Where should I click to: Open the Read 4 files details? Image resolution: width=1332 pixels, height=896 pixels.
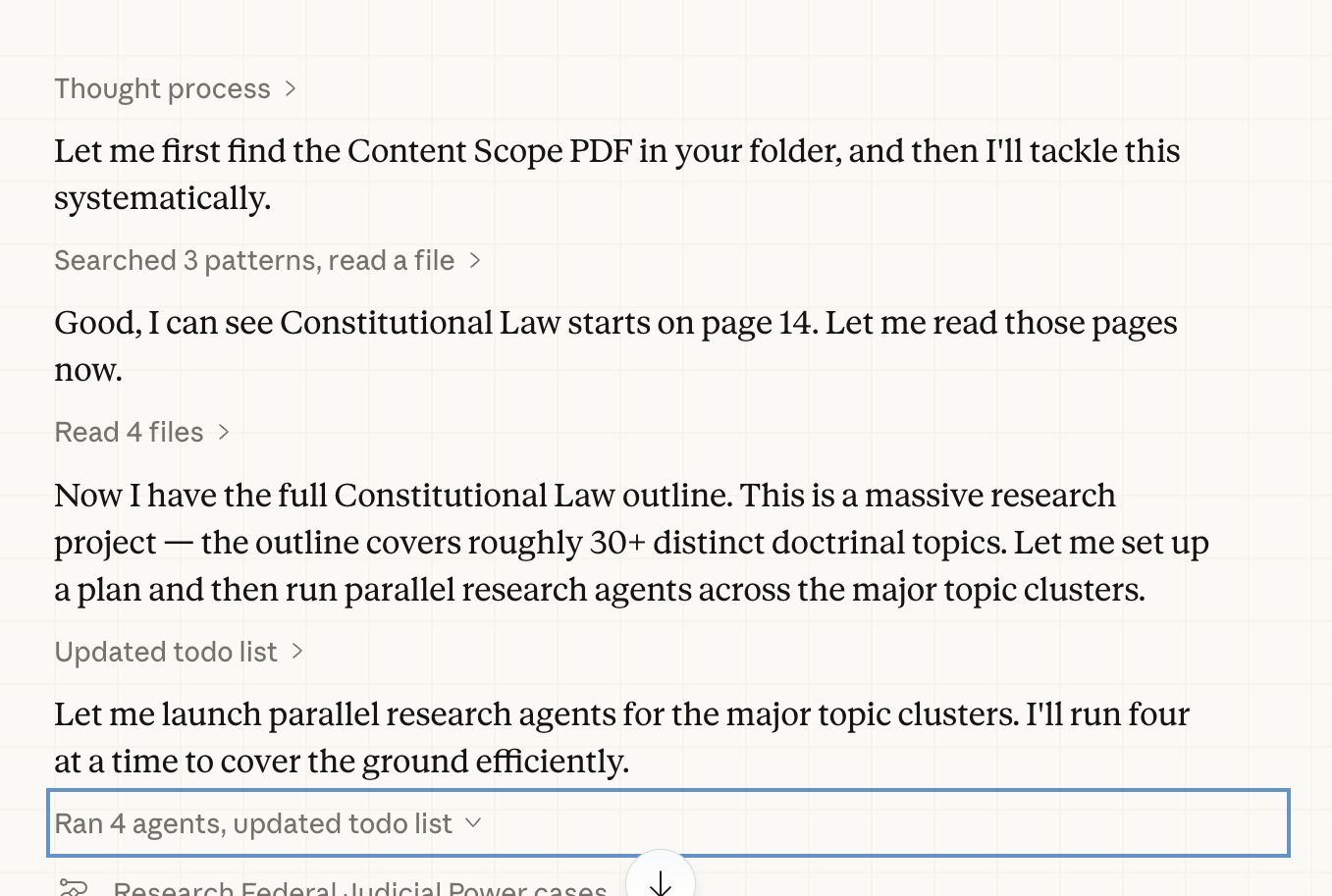pos(129,433)
